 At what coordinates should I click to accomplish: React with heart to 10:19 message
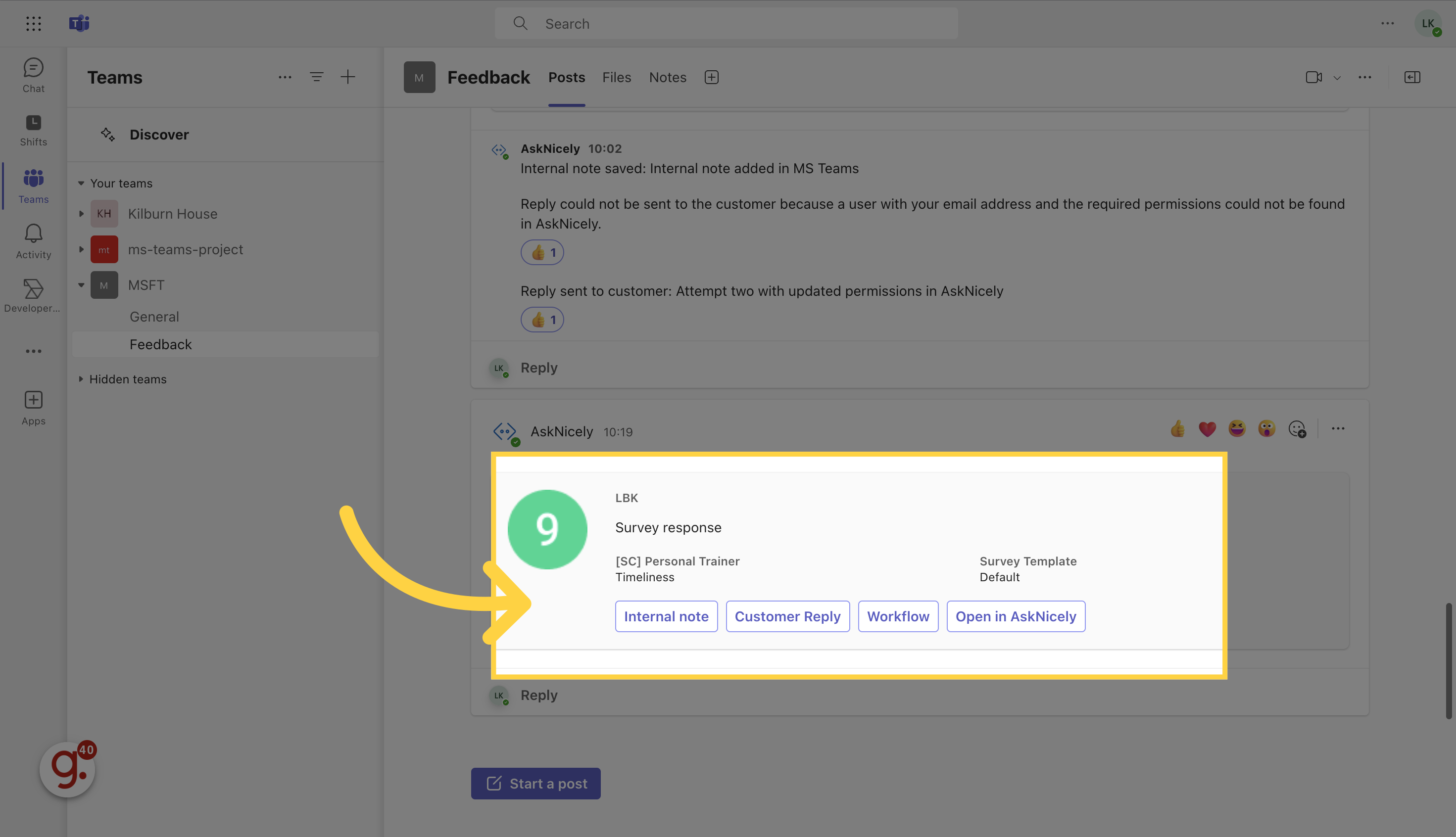(x=1207, y=429)
